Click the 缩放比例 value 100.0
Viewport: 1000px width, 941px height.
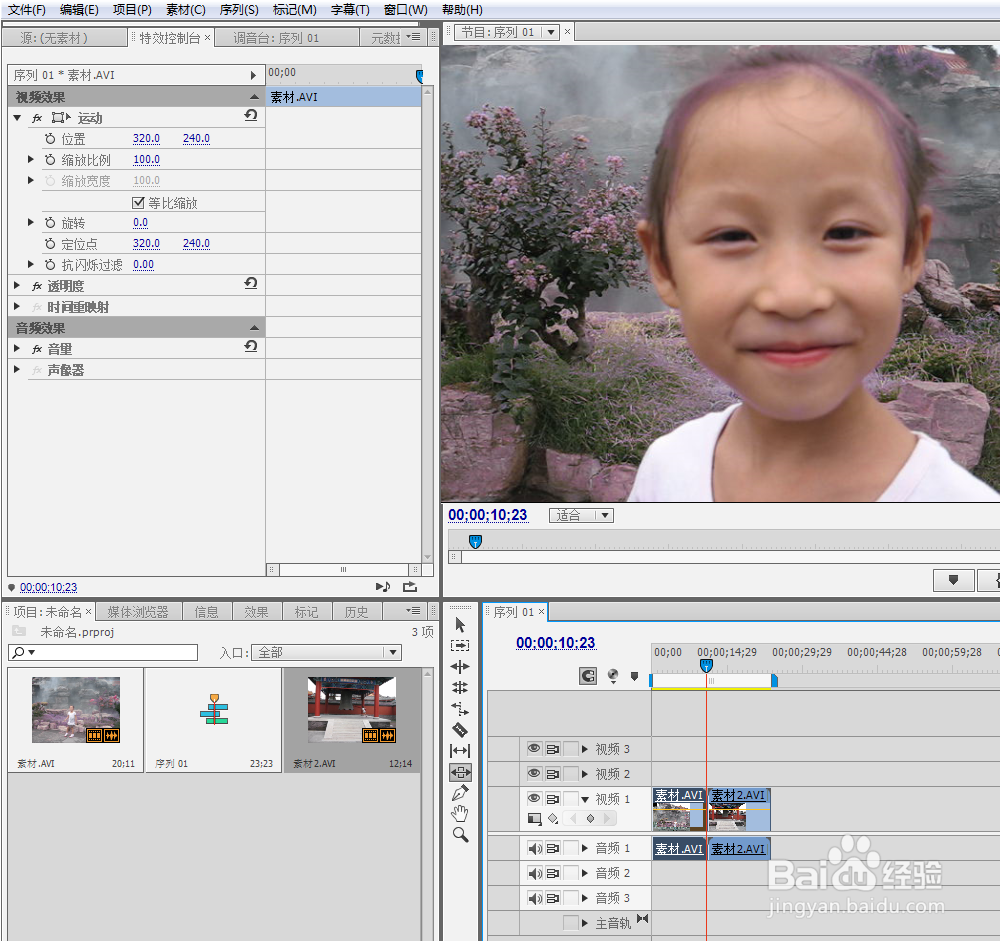pos(146,159)
